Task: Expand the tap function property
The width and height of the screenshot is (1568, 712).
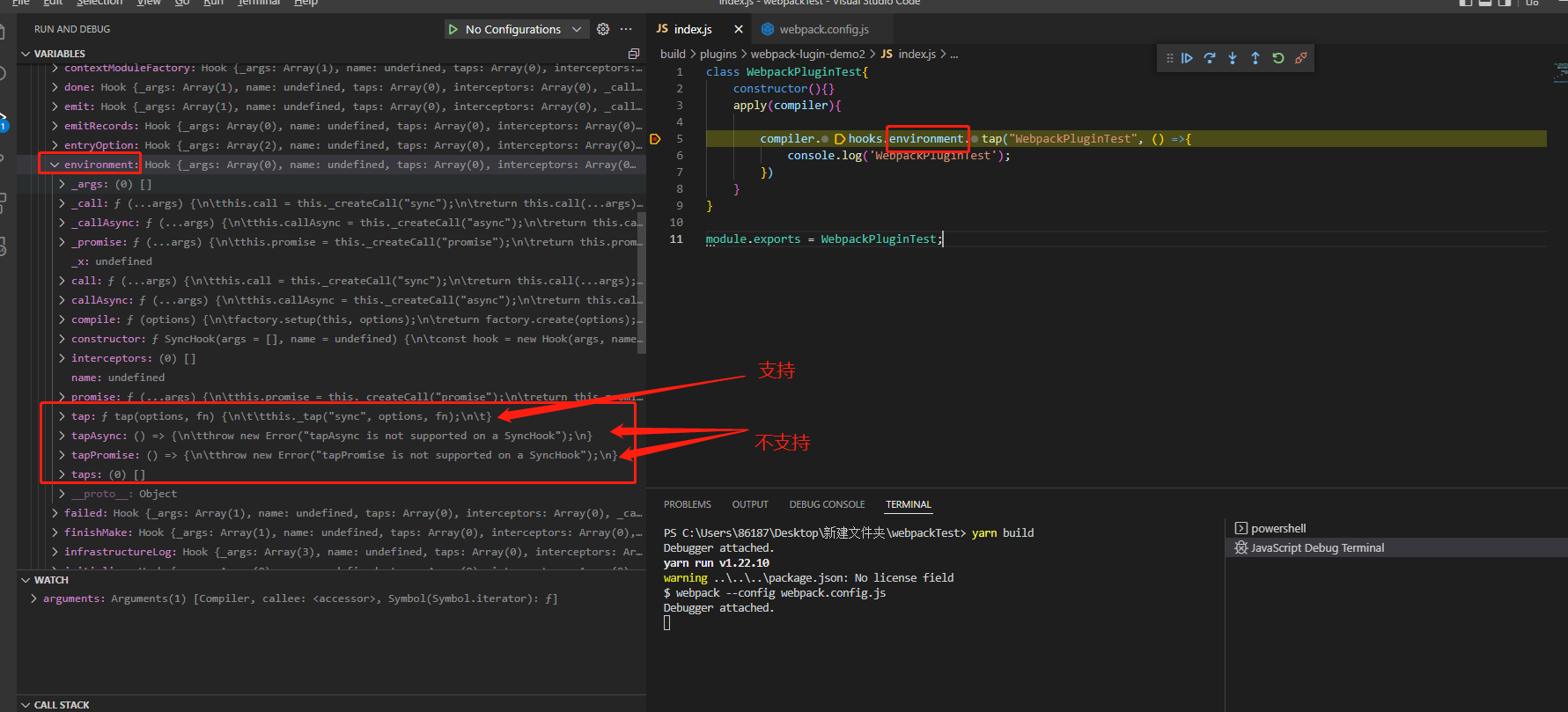Action: pyautogui.click(x=62, y=416)
